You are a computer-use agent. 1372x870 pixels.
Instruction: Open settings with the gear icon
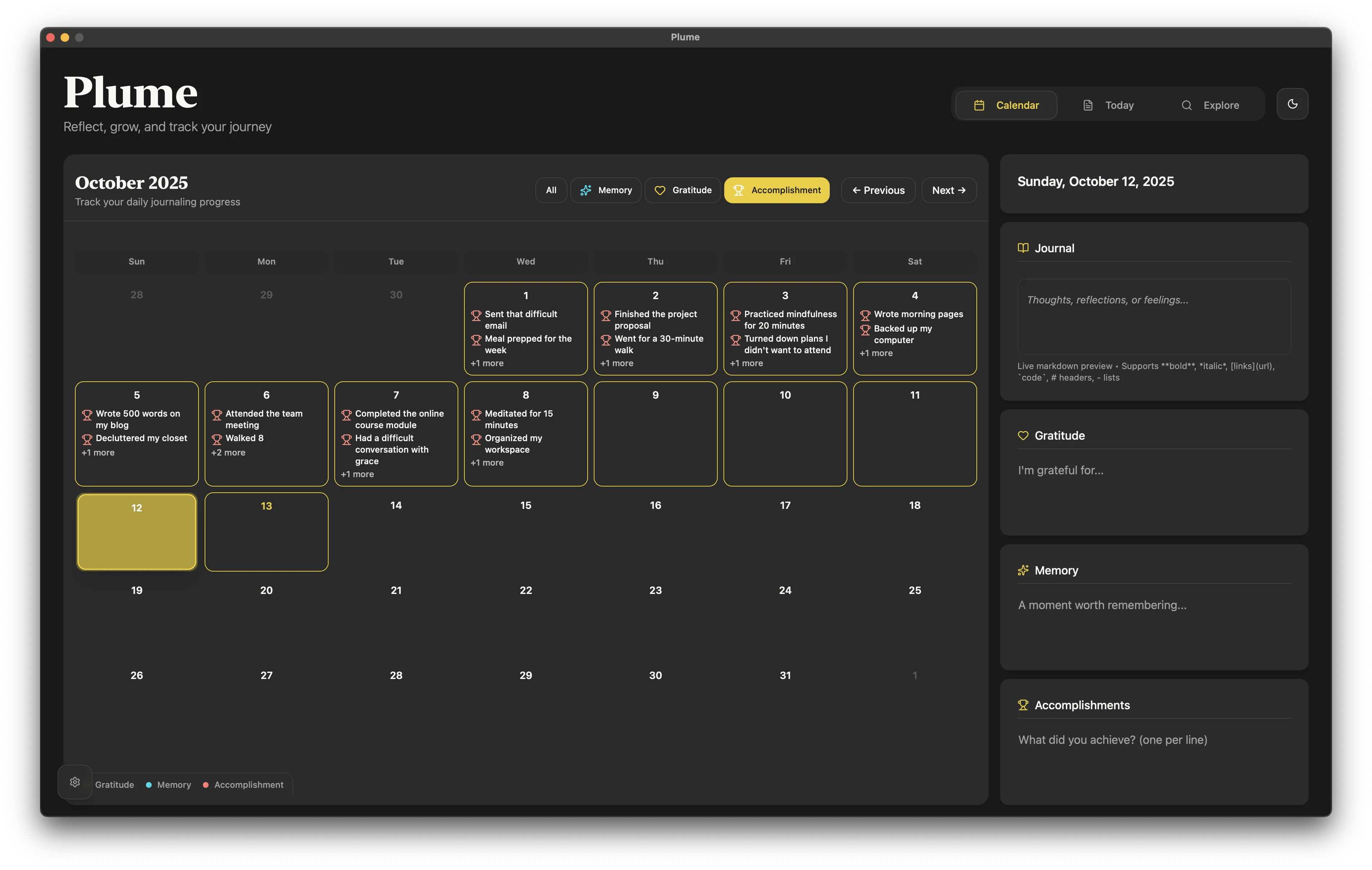(75, 782)
